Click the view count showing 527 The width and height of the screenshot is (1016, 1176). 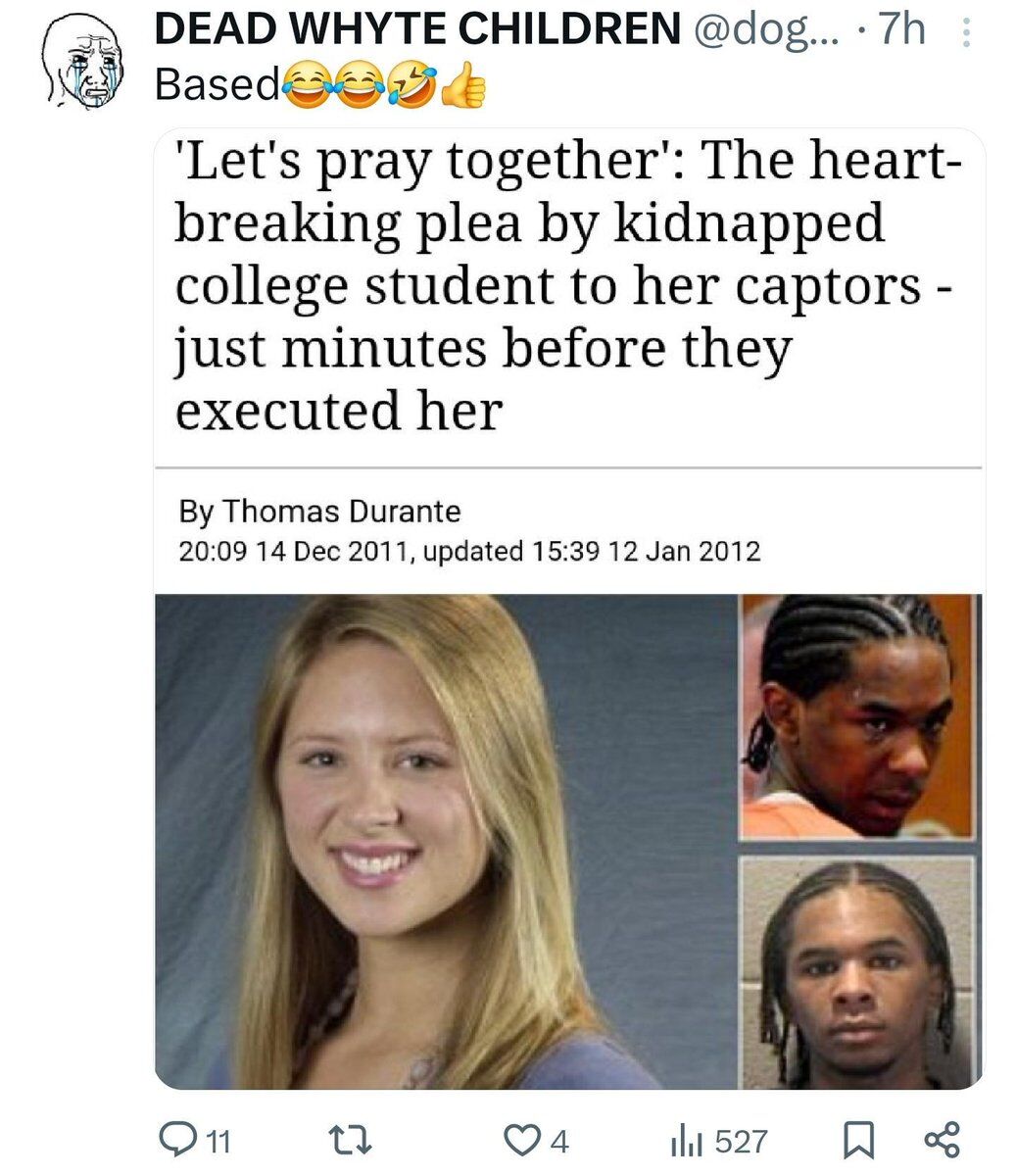coord(742,1142)
